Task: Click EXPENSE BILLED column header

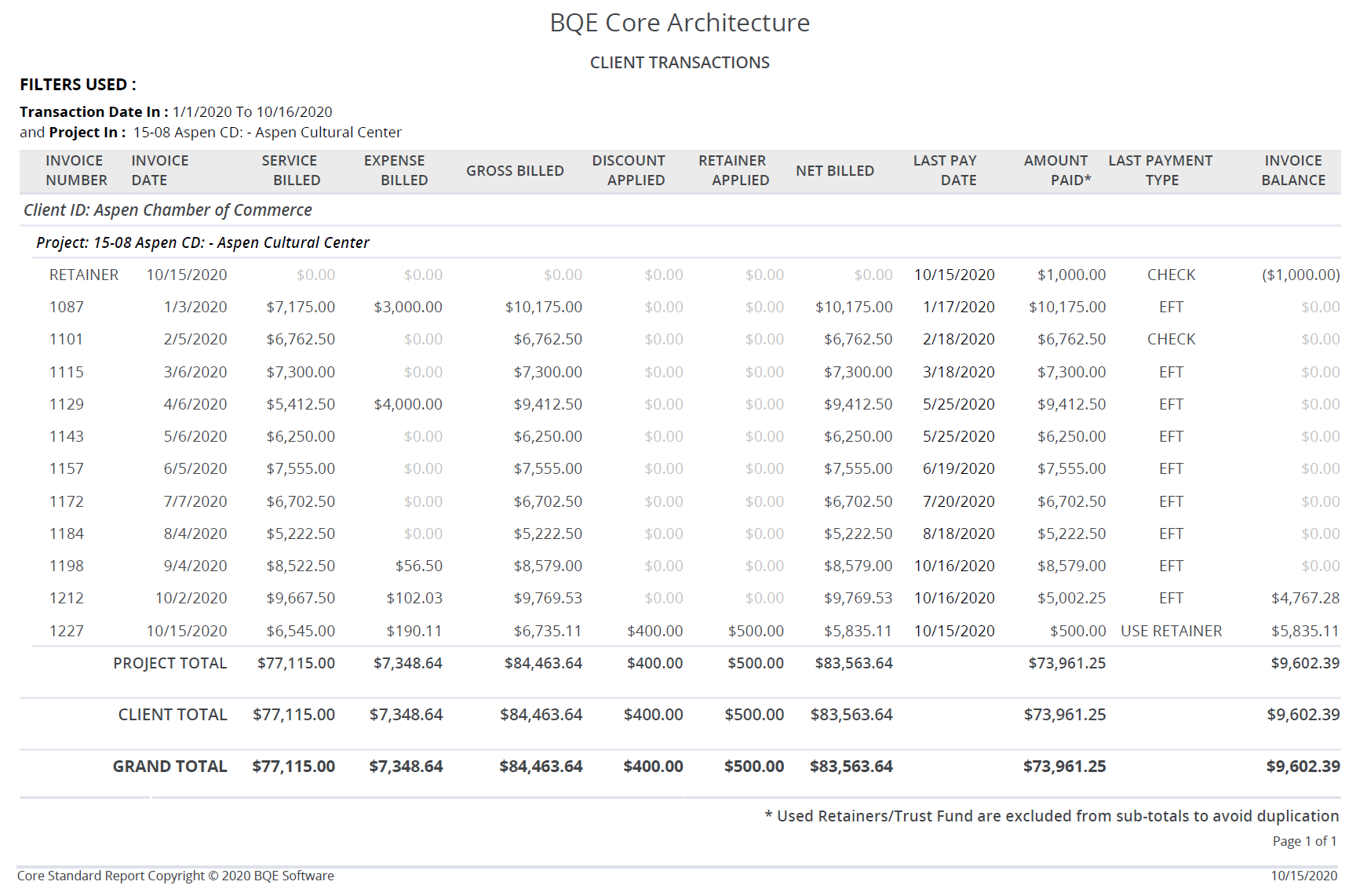Action: click(x=396, y=170)
